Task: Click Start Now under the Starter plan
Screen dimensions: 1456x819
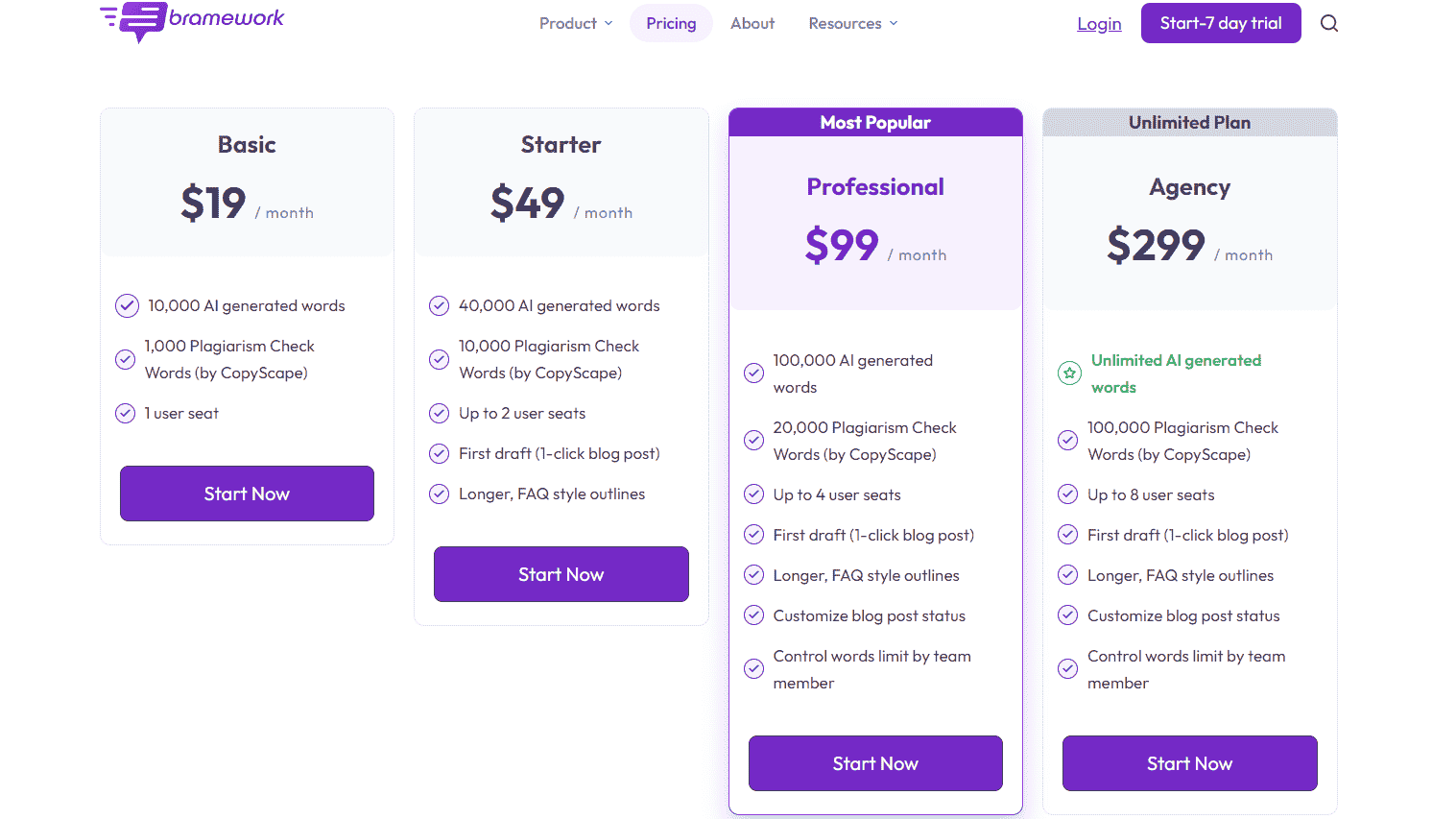Action: pos(561,574)
